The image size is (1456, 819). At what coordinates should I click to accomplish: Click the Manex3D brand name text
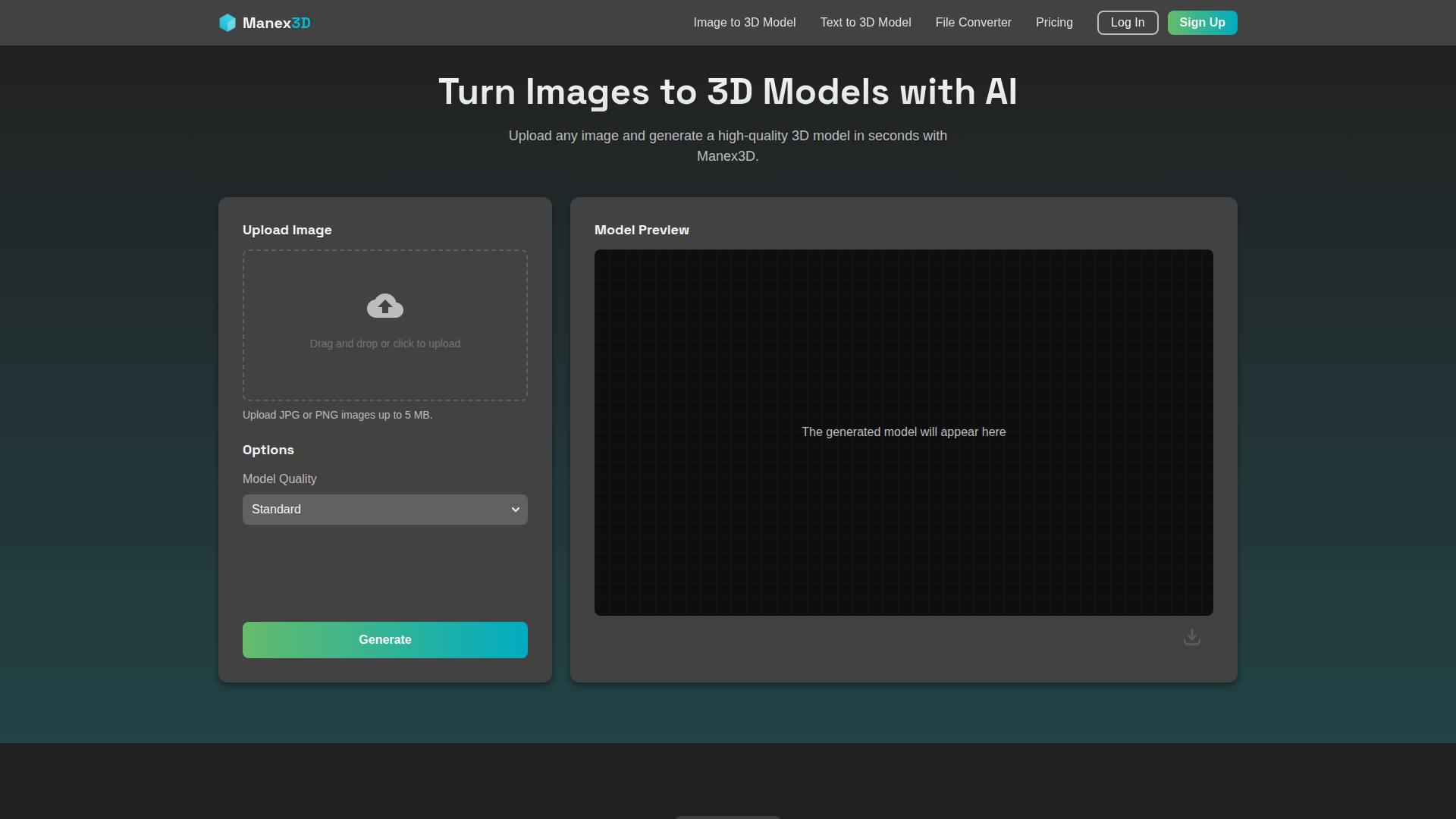[276, 23]
